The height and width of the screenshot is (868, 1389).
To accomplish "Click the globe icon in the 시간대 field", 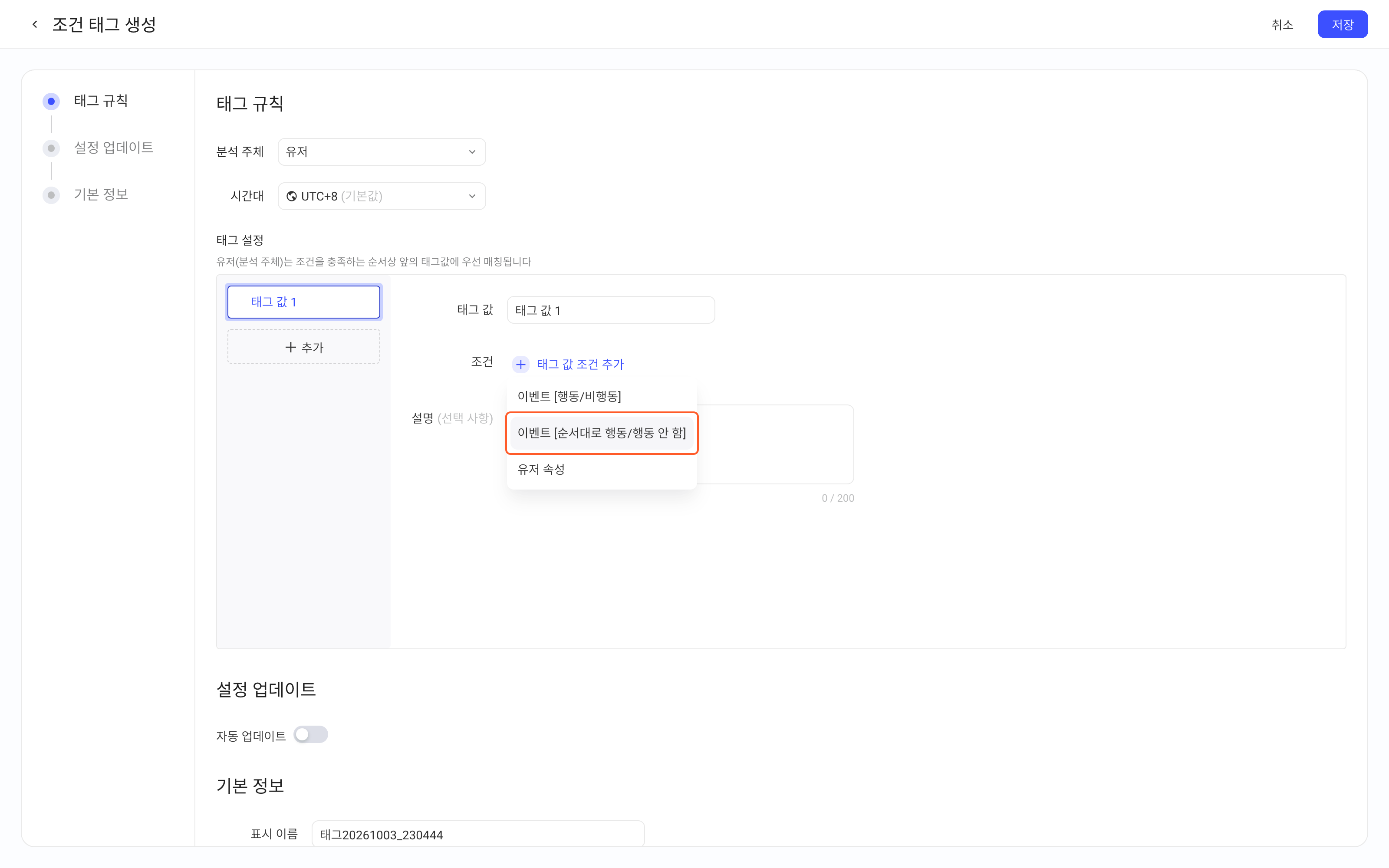I will click(292, 196).
